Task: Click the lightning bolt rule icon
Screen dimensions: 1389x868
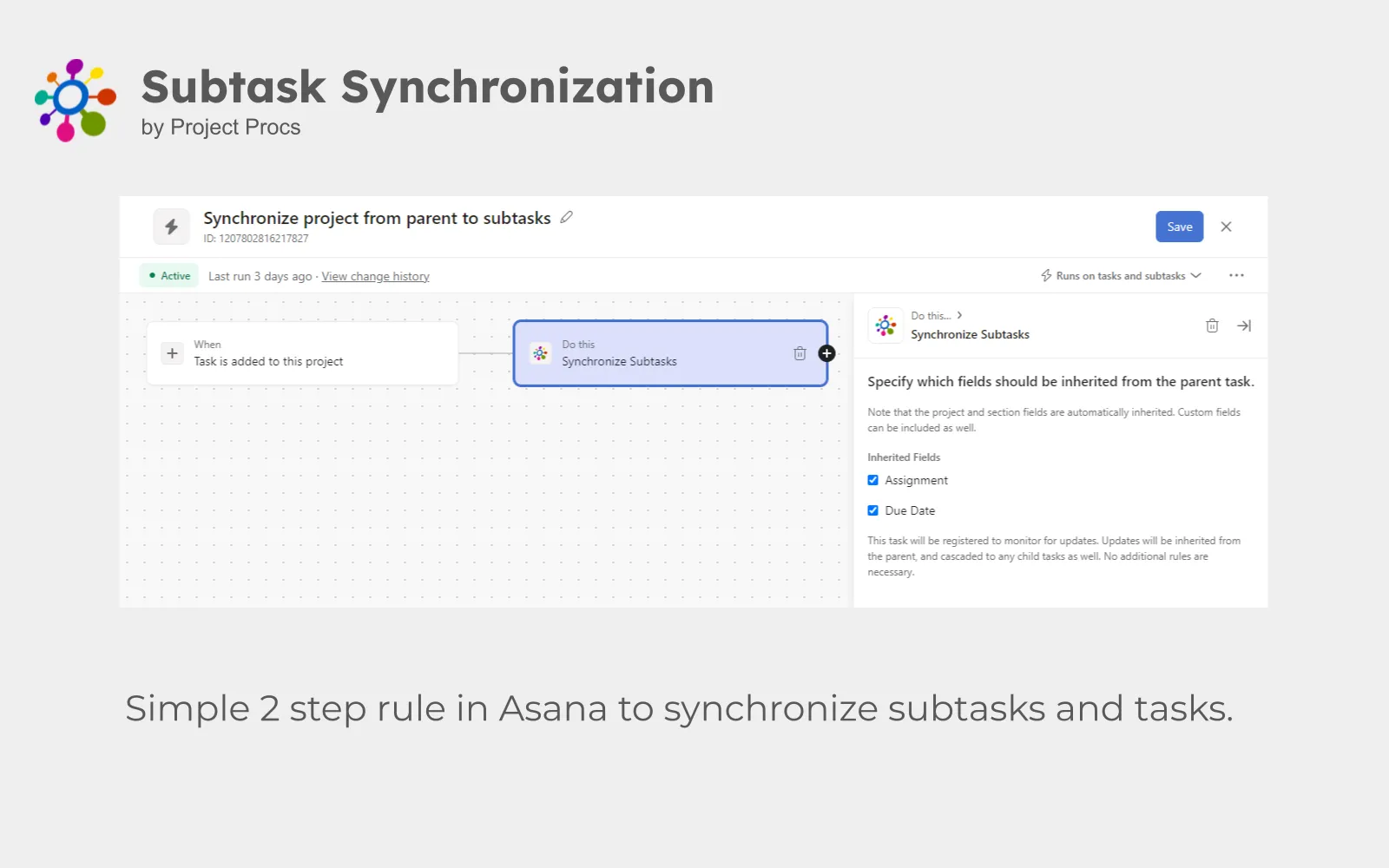Action: (x=172, y=227)
